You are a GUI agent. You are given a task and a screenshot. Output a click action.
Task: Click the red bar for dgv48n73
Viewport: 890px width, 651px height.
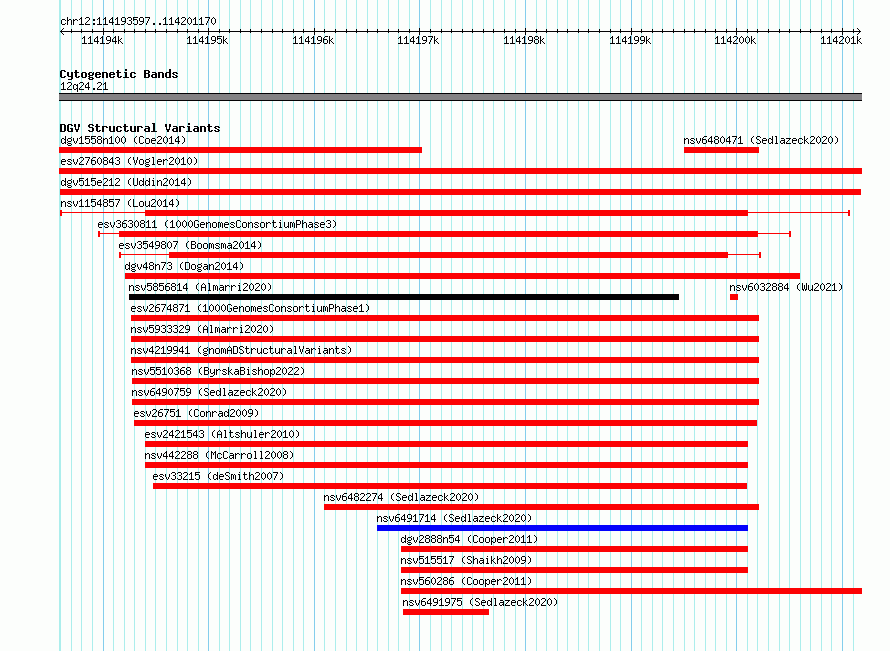click(463, 276)
